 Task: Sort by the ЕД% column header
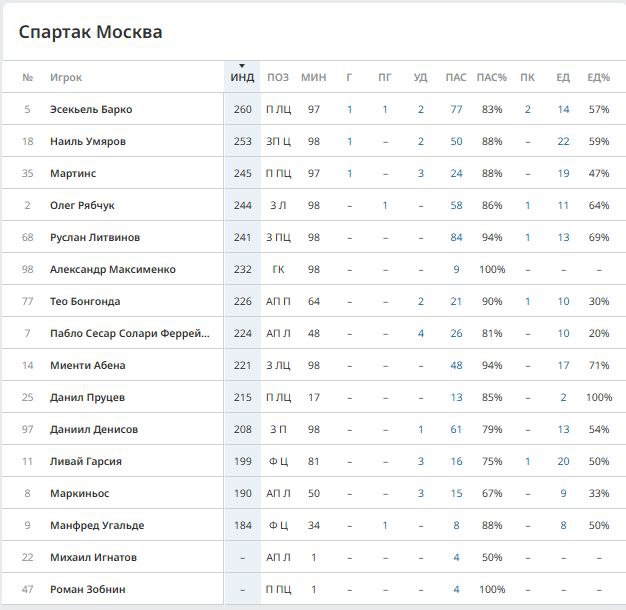[598, 77]
